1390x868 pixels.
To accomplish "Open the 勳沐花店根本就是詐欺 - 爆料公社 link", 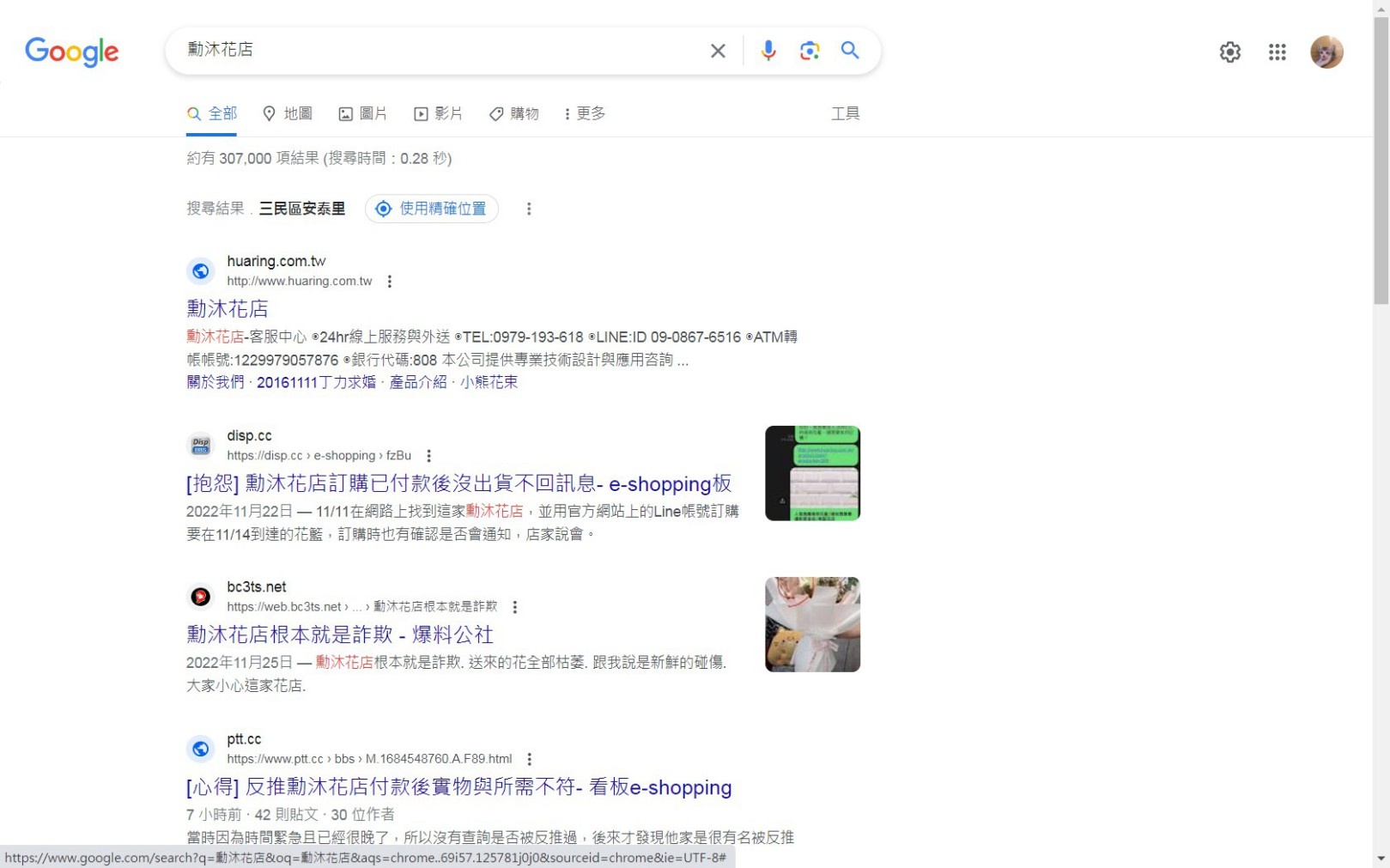I will [x=340, y=634].
